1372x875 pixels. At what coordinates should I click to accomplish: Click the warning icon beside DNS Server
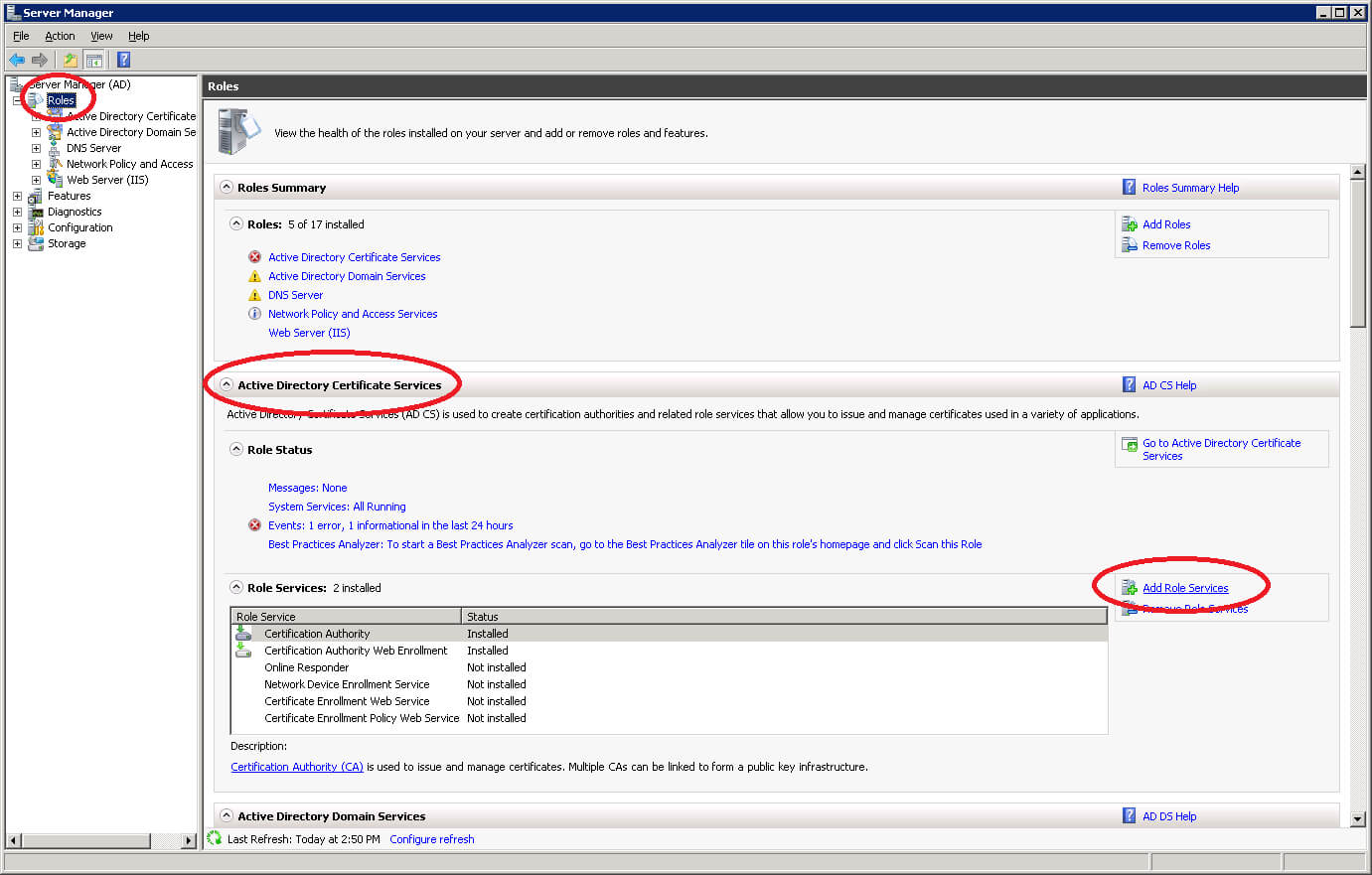coord(254,295)
